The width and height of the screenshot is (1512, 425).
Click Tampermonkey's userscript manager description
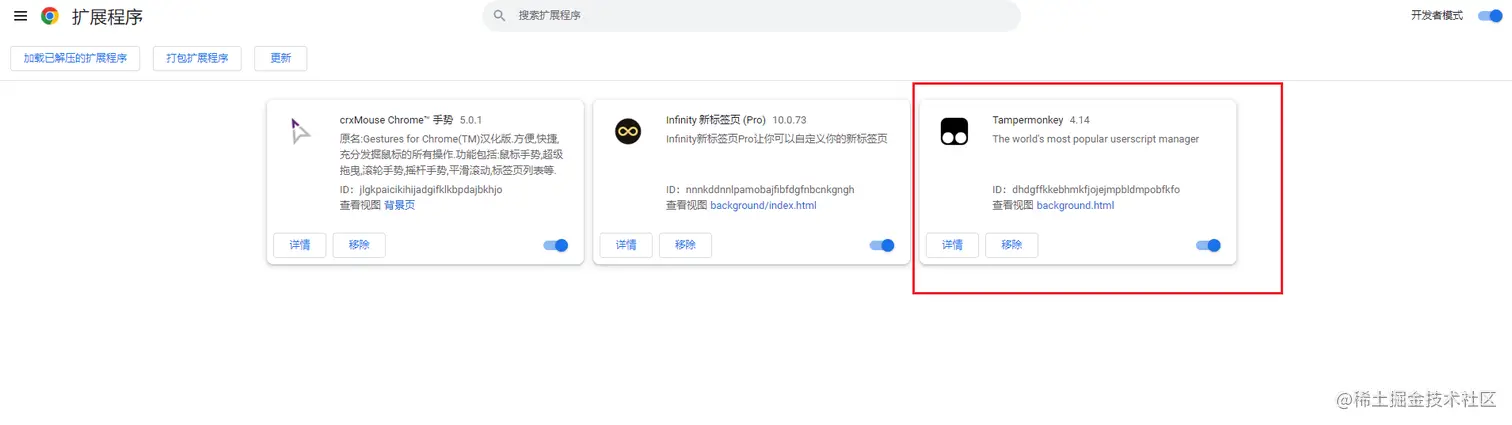1095,139
